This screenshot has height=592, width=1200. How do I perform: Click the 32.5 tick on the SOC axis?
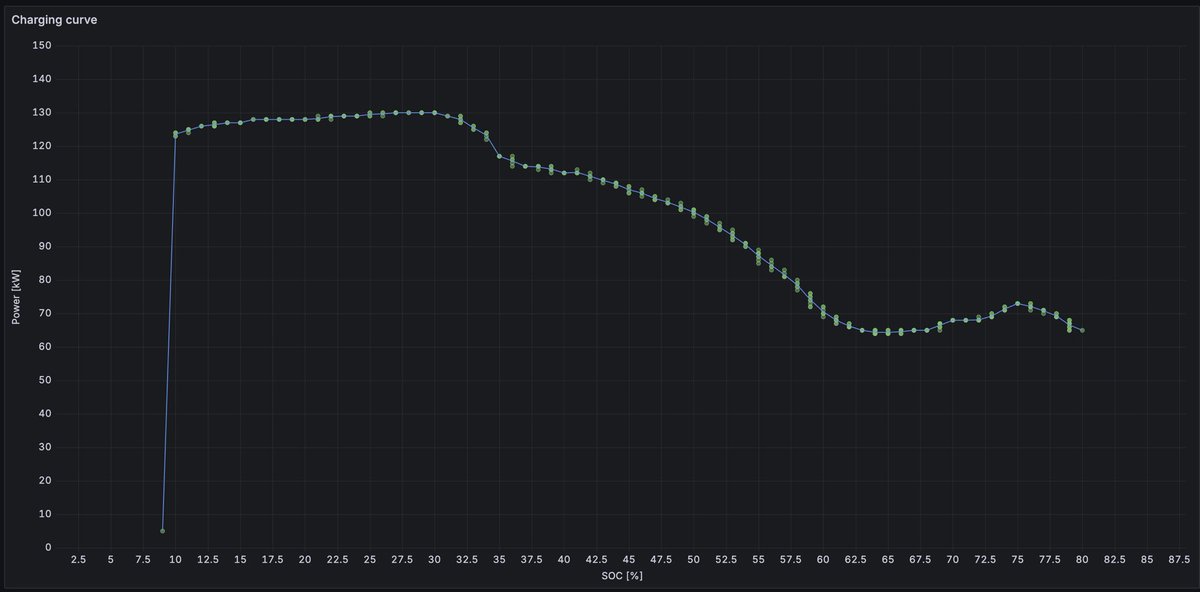(x=467, y=559)
